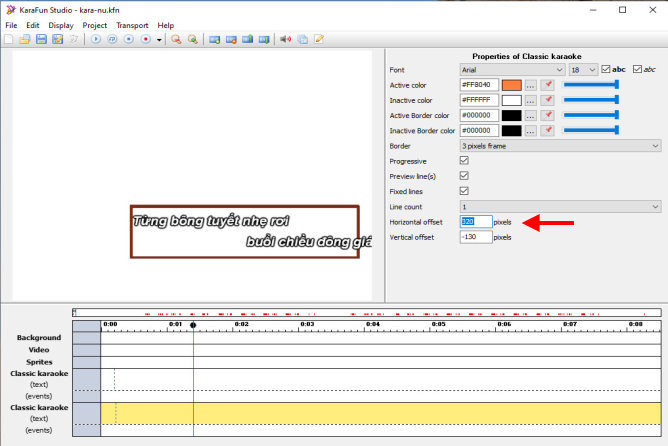Open the Project menu
This screenshot has width=668, height=446.
coord(95,25)
